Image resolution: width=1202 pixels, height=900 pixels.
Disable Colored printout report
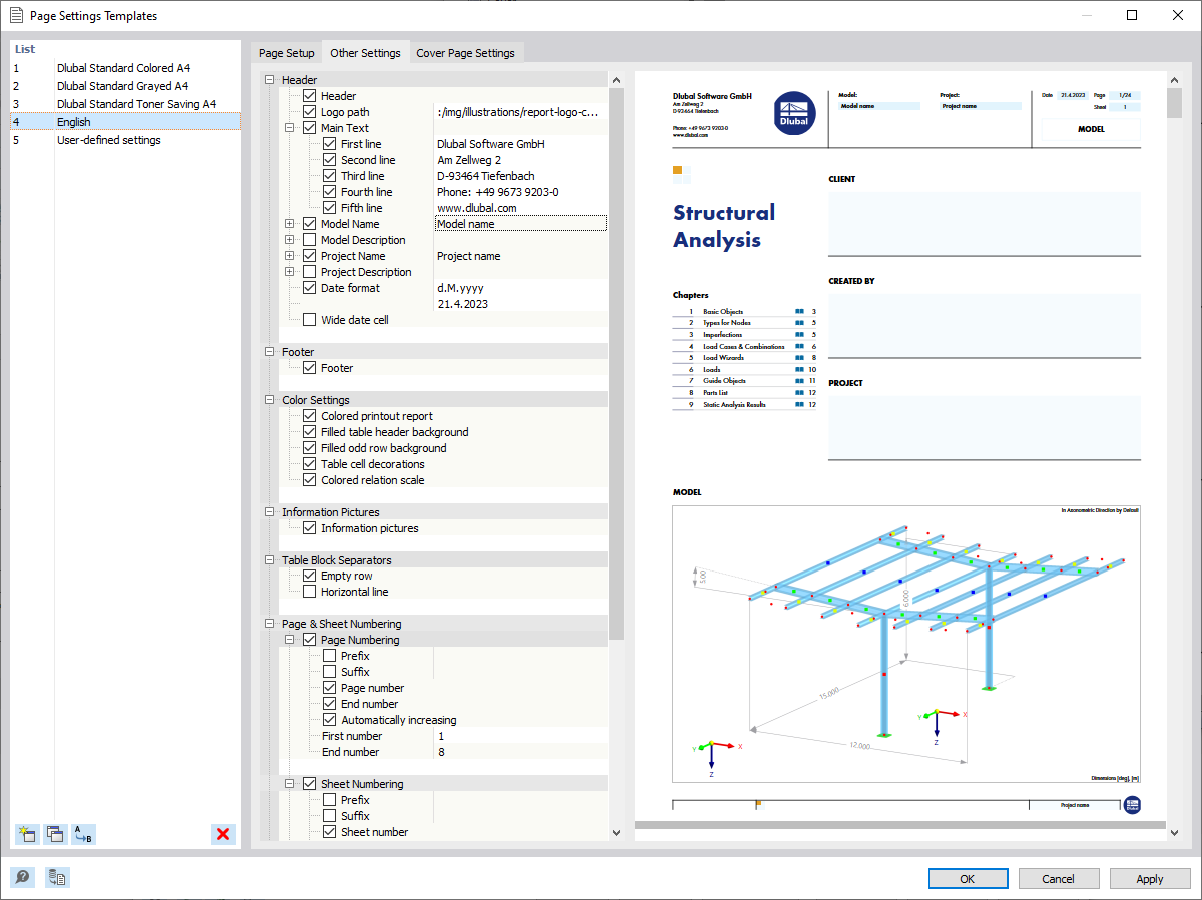coord(310,415)
